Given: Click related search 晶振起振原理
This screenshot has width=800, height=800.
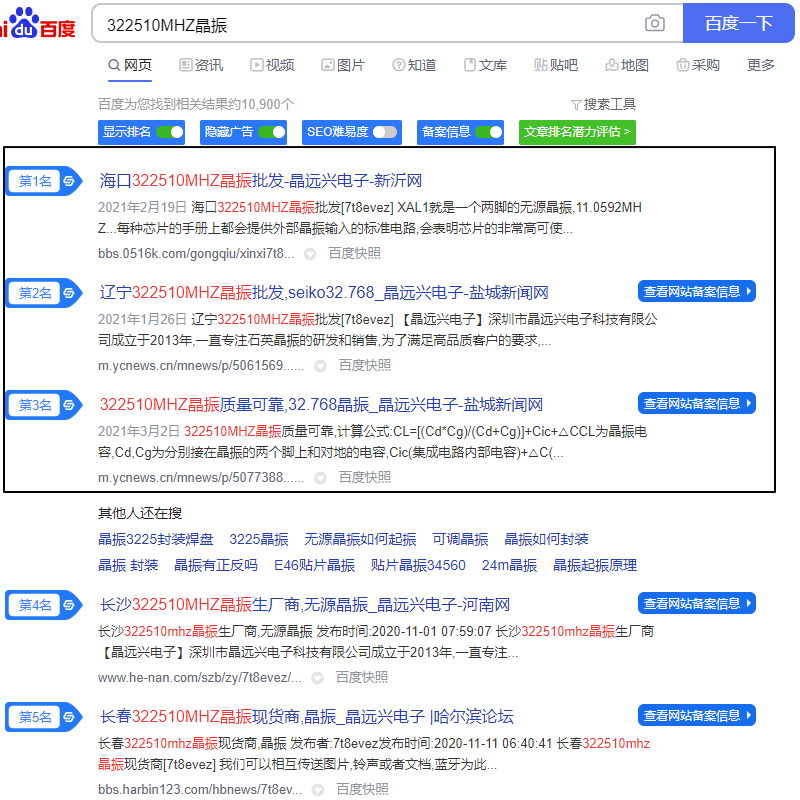Looking at the screenshot, I should click(x=595, y=565).
